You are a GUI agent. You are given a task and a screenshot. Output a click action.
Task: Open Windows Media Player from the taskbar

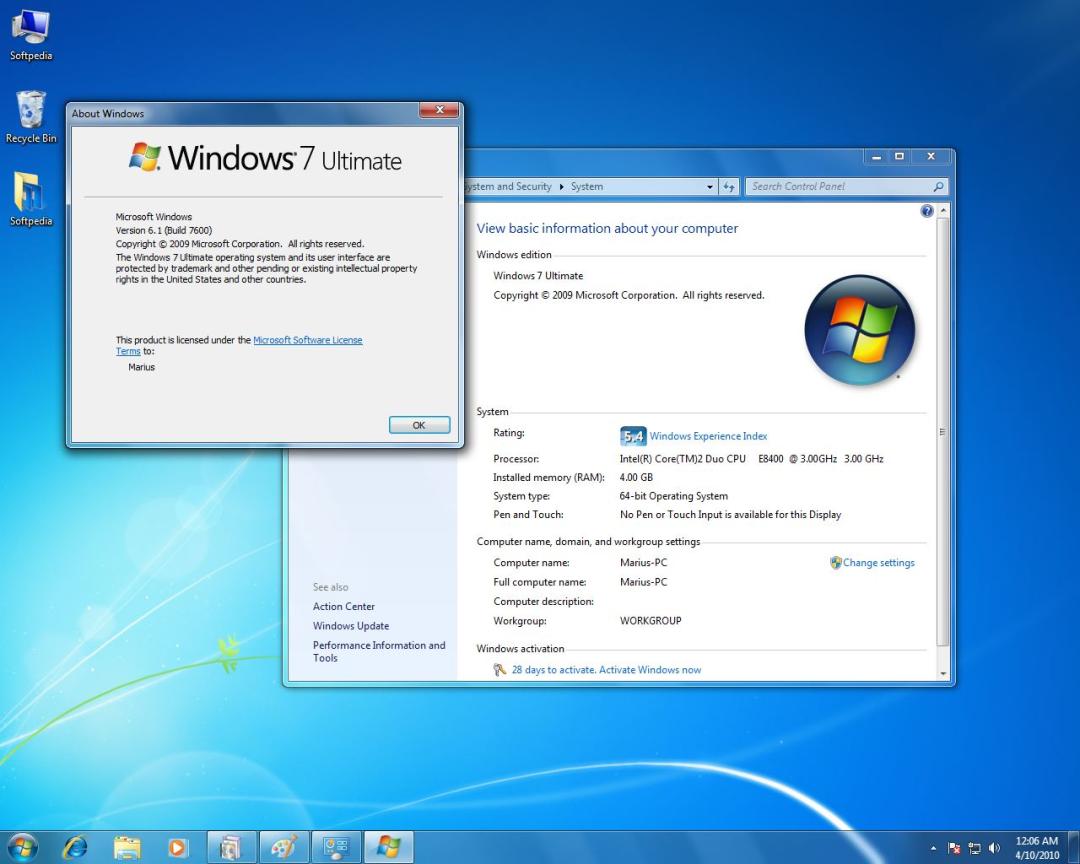tap(178, 847)
